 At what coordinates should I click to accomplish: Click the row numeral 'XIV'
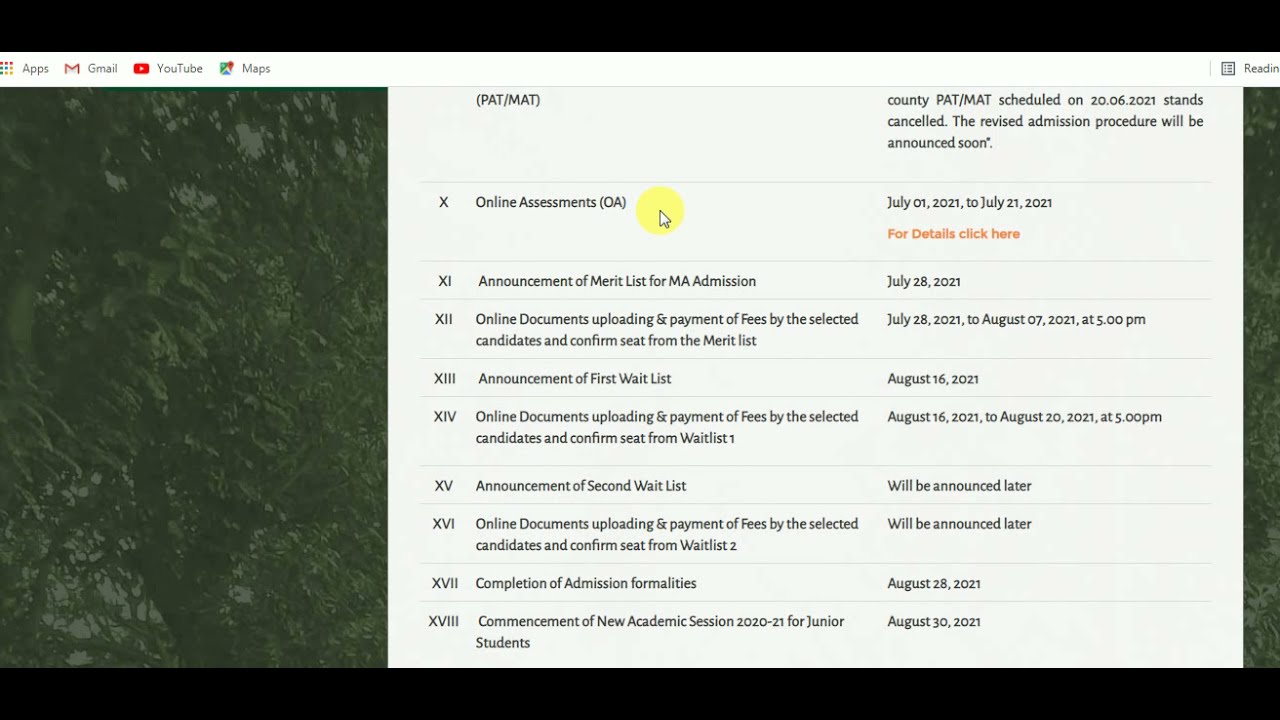tap(445, 416)
